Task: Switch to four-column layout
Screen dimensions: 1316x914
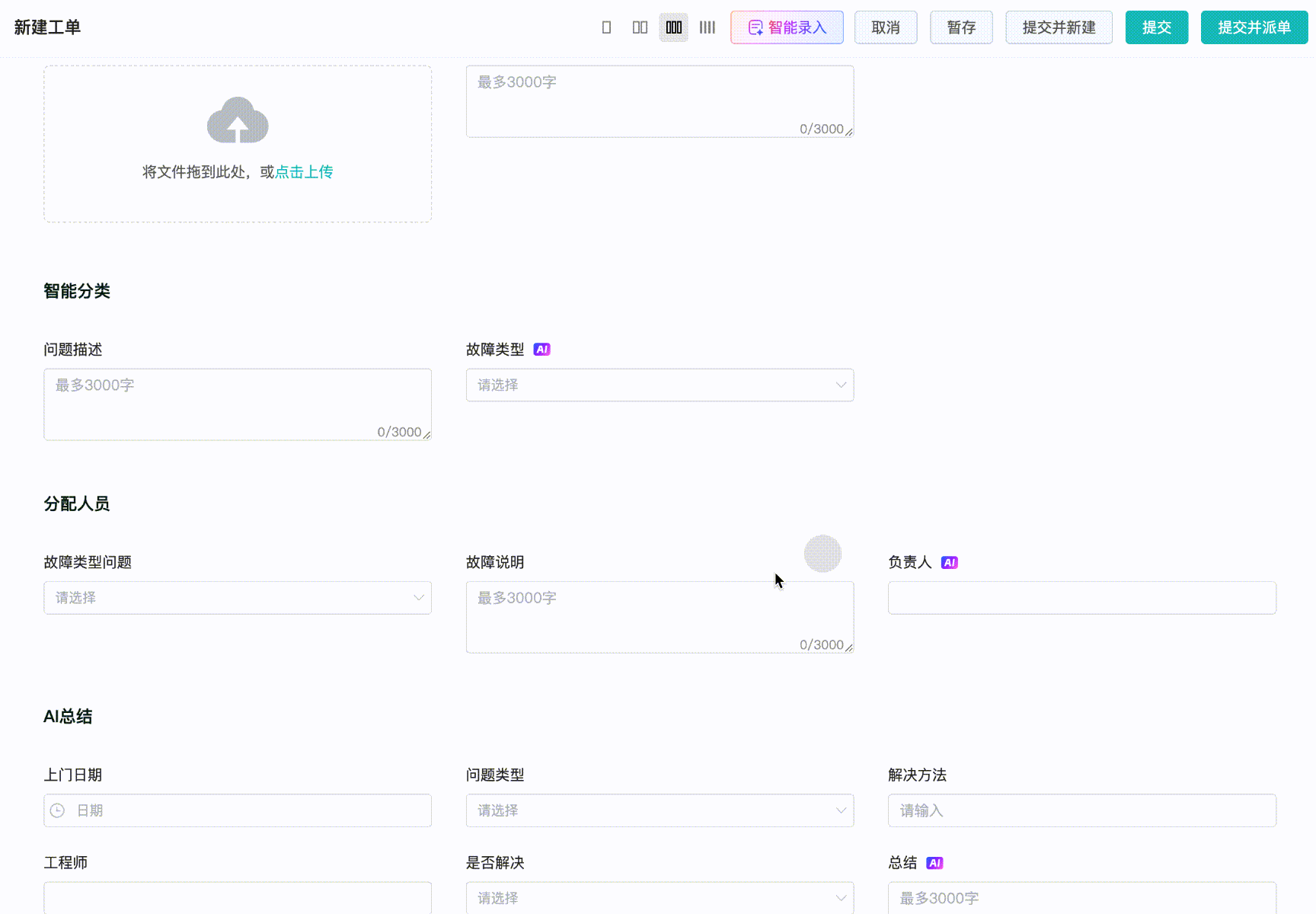Action: pyautogui.click(x=708, y=27)
